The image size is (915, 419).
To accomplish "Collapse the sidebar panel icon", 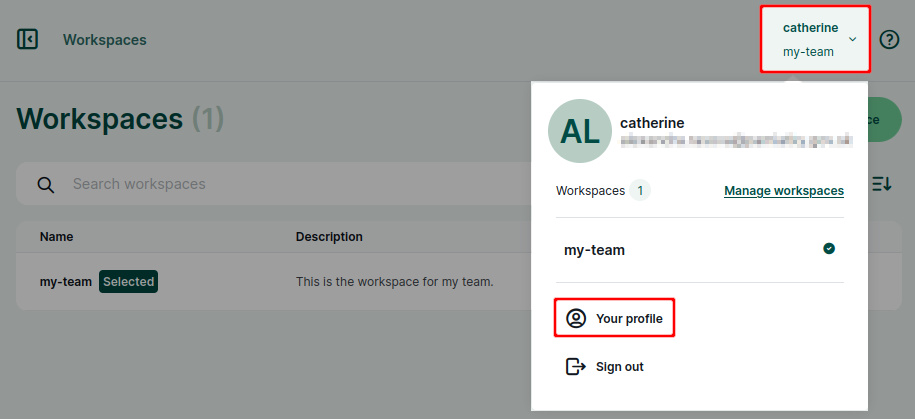I will [27, 39].
